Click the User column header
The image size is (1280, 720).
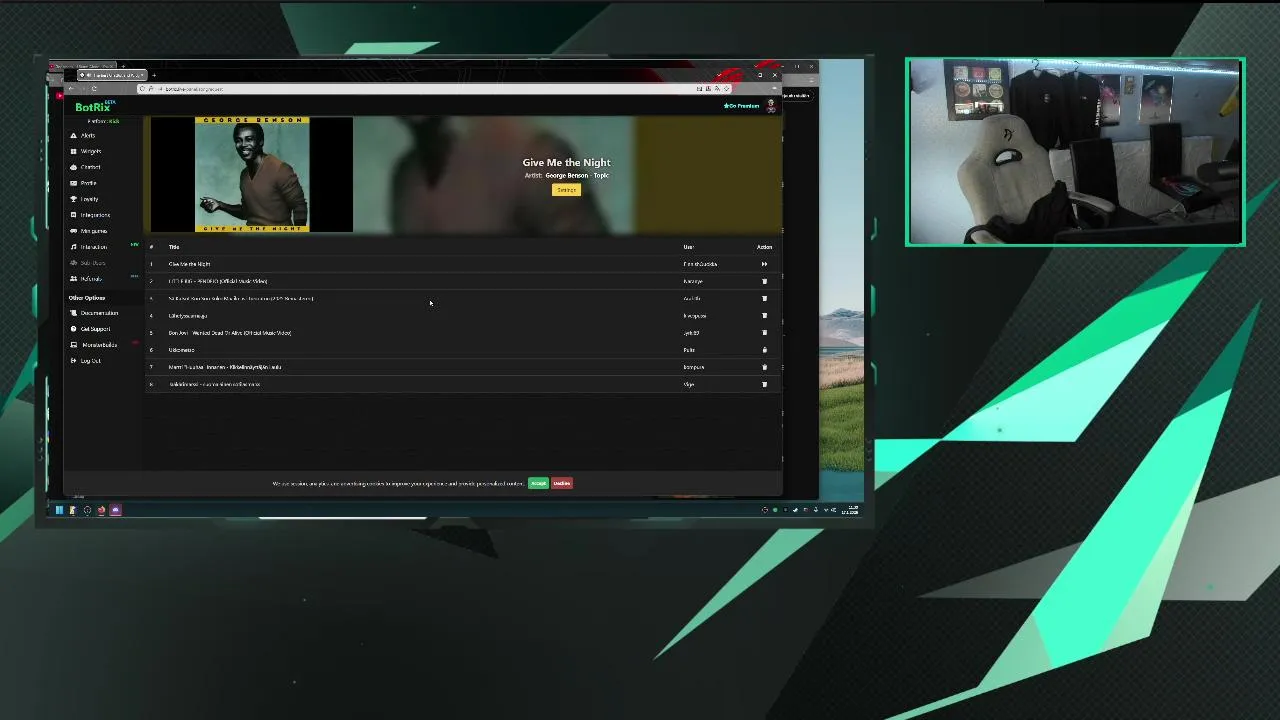click(688, 247)
